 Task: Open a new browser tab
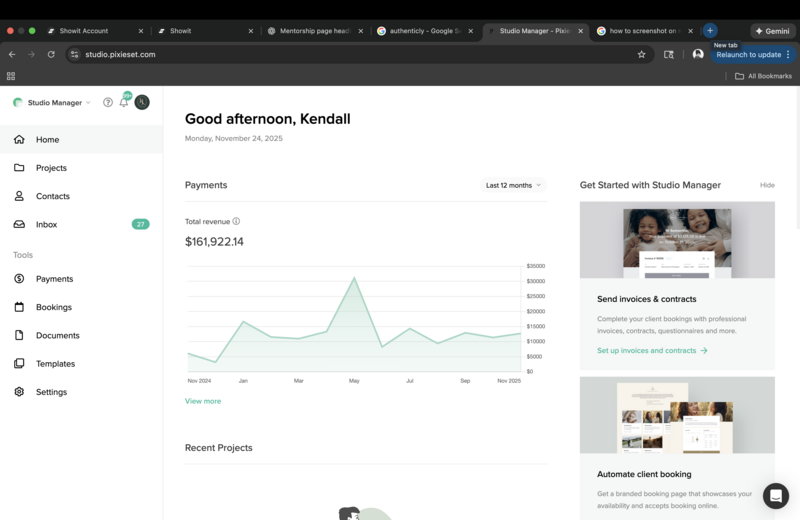point(710,31)
